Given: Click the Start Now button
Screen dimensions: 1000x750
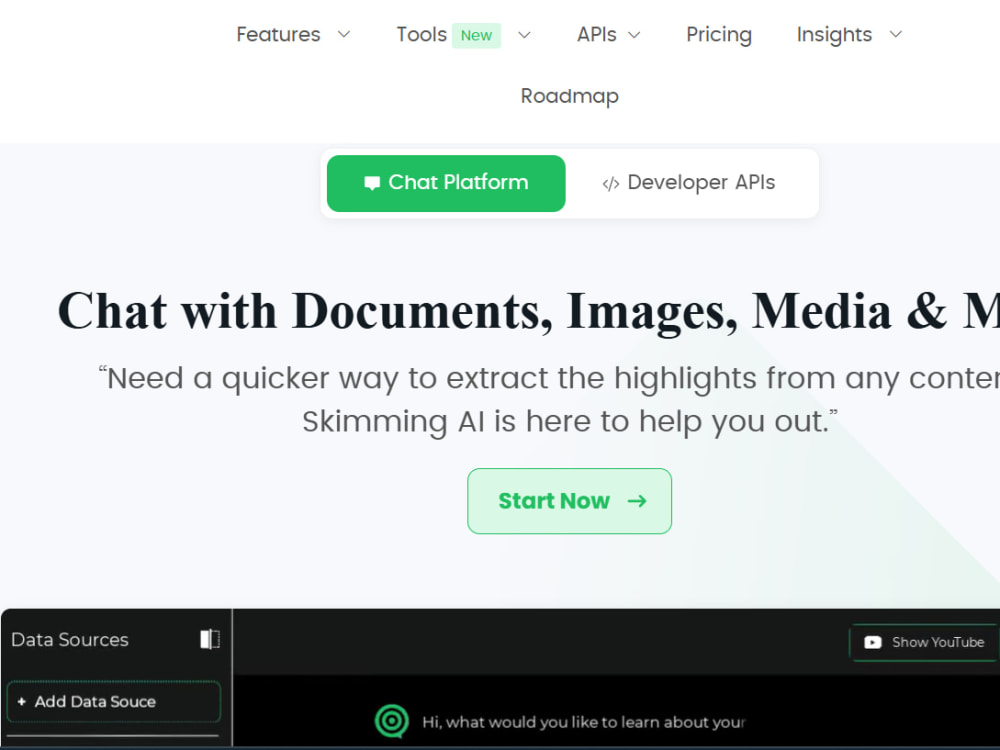Looking at the screenshot, I should 570,501.
